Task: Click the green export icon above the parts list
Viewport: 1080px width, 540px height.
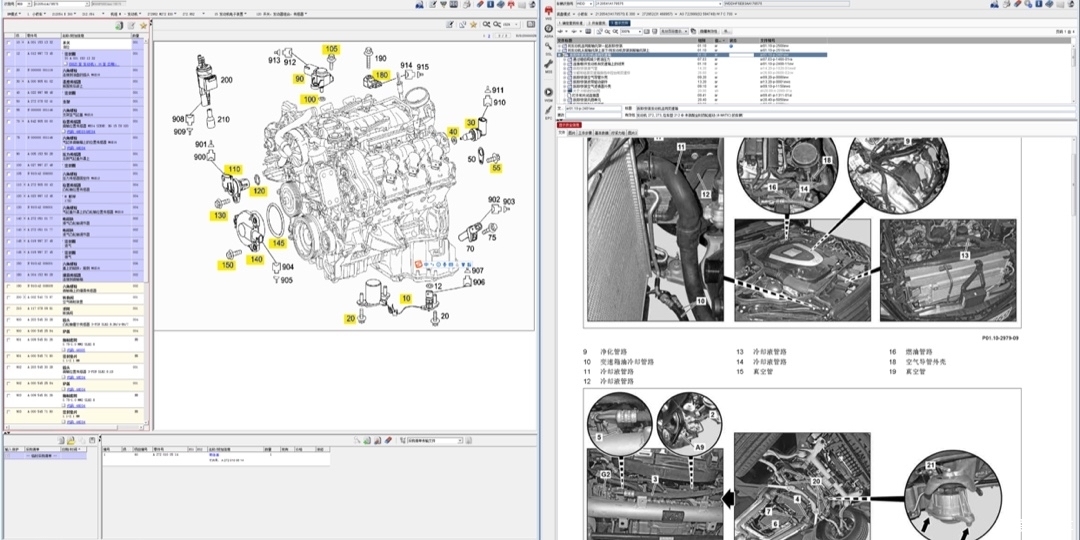Action: (118, 25)
